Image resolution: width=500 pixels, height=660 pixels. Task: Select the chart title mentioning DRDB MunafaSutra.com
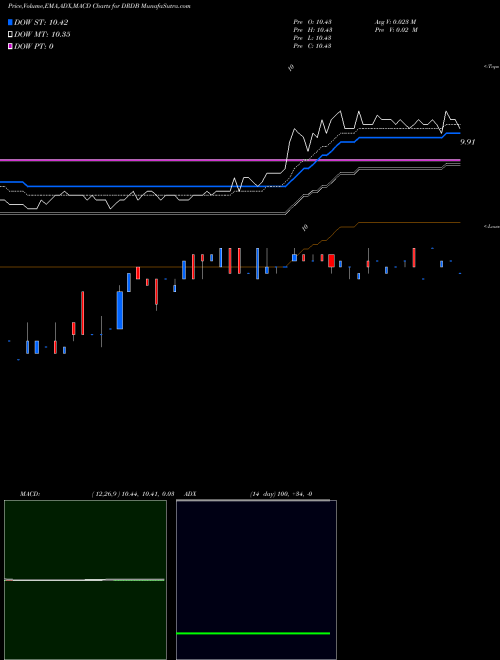pos(99,7)
